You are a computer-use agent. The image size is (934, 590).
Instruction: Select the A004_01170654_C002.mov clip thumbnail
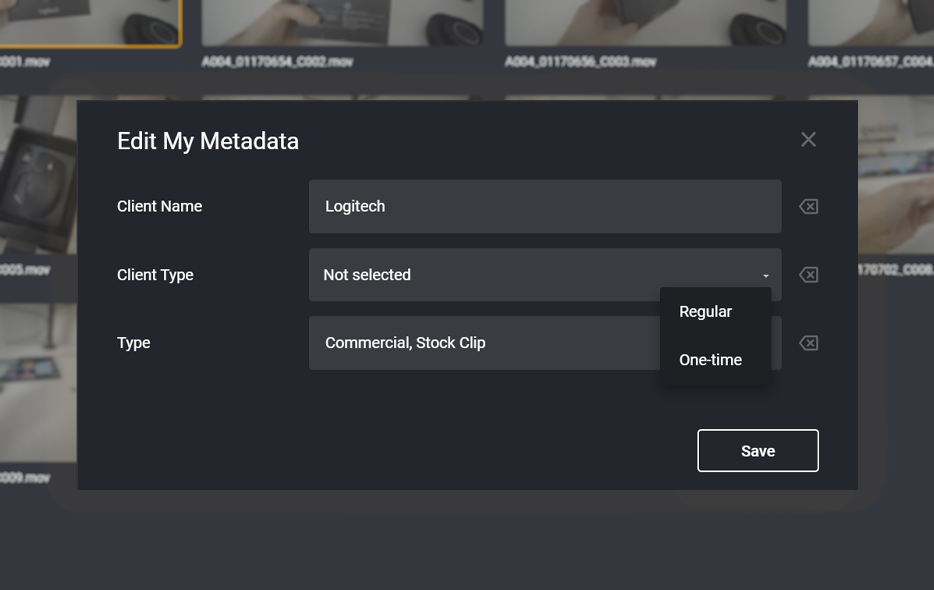click(x=342, y=22)
